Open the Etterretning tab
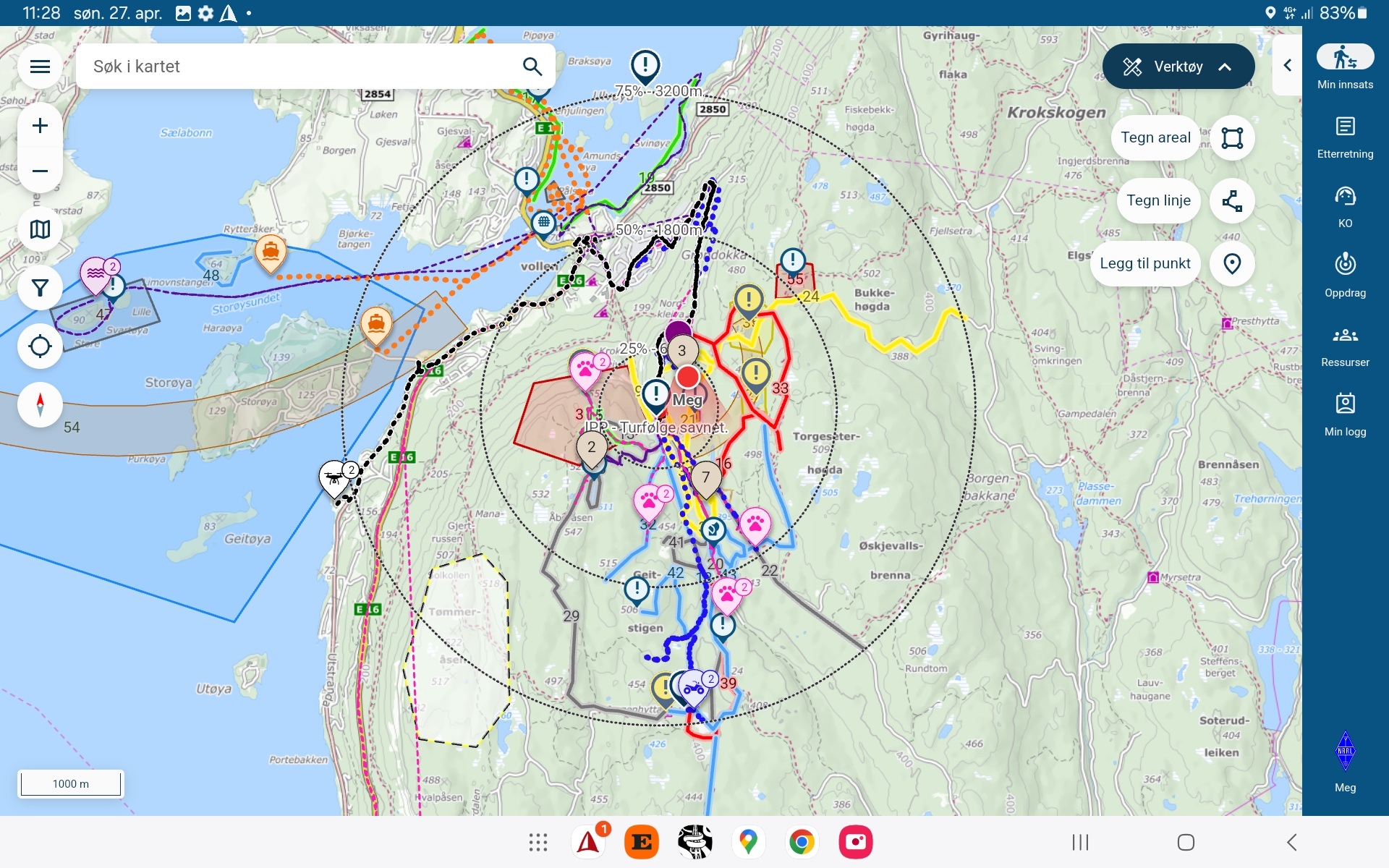Viewport: 1389px width, 868px height. click(x=1345, y=136)
